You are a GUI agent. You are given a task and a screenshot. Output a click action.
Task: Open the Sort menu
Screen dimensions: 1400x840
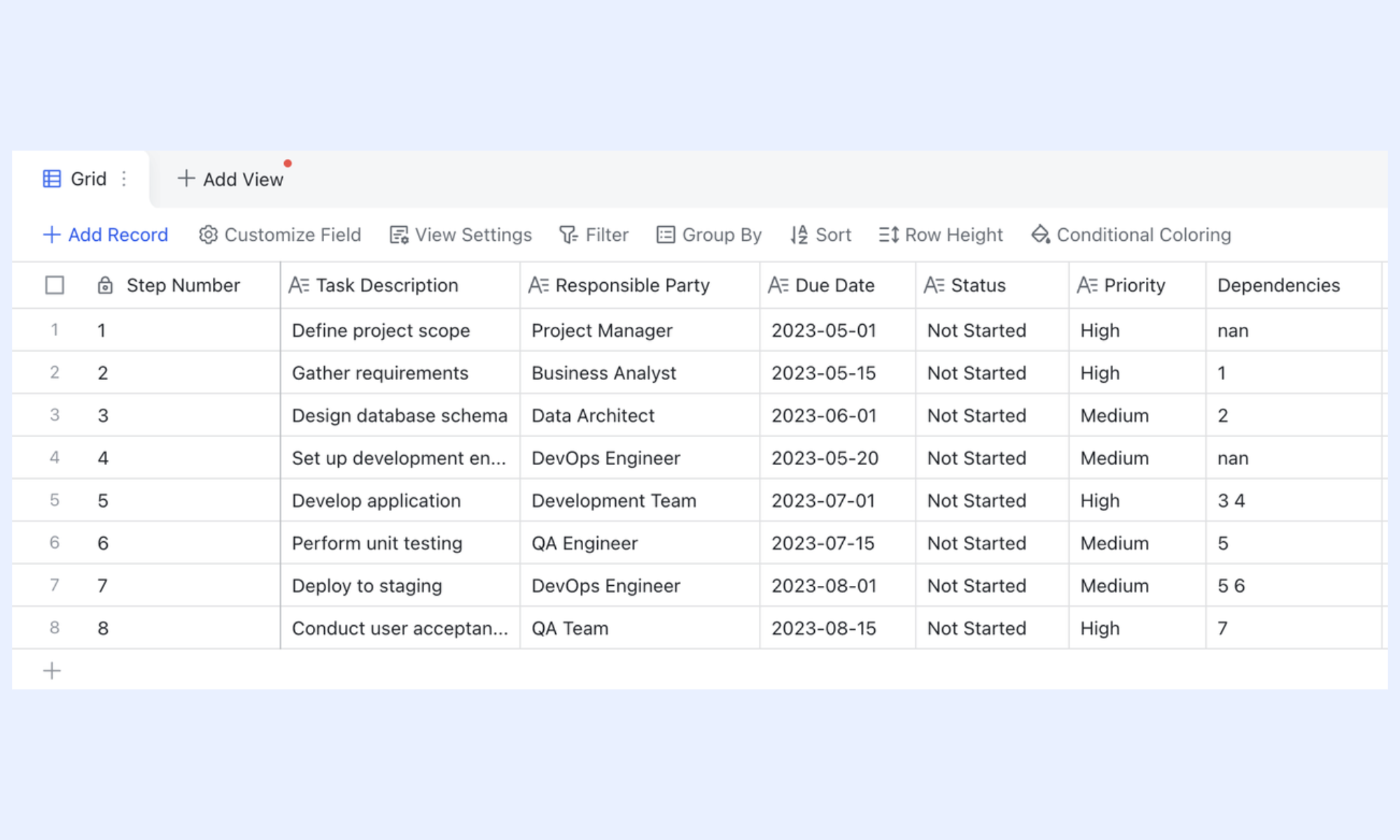[x=820, y=234]
